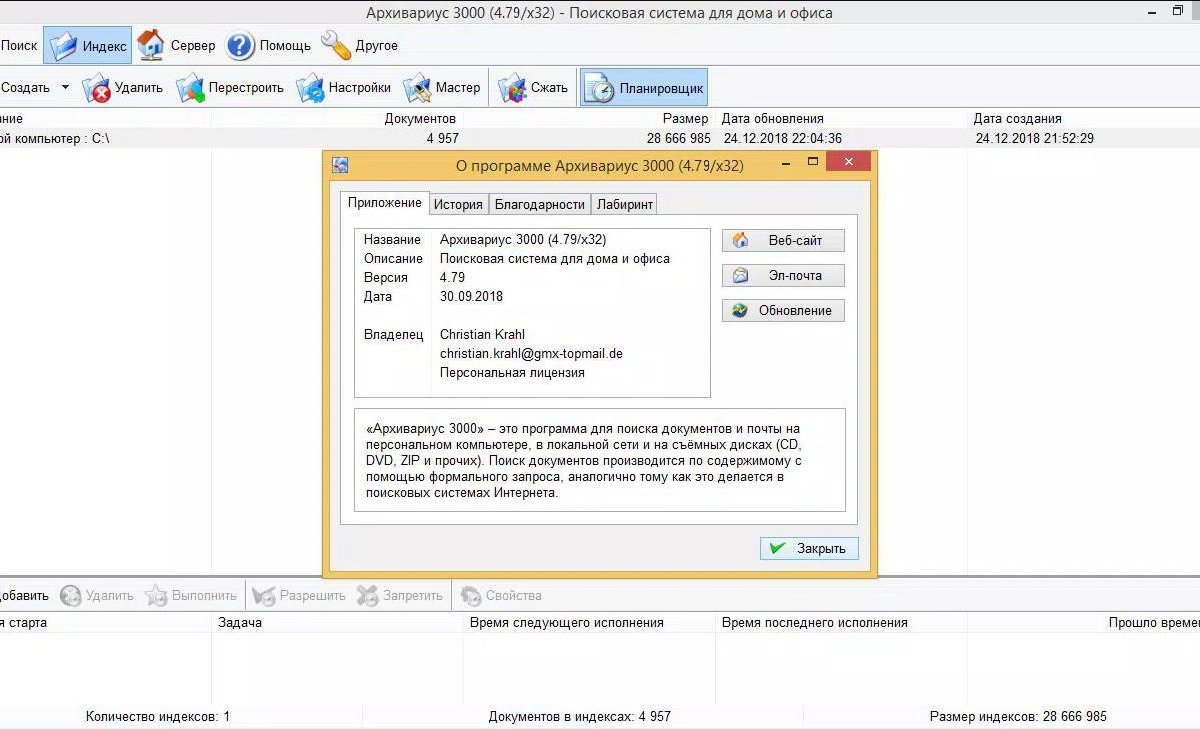1200x729 pixels.
Task: Open task Свойства
Action: (x=501, y=596)
